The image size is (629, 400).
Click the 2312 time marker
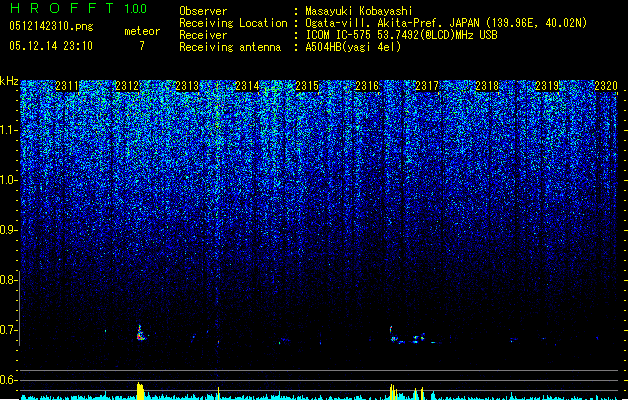point(127,86)
